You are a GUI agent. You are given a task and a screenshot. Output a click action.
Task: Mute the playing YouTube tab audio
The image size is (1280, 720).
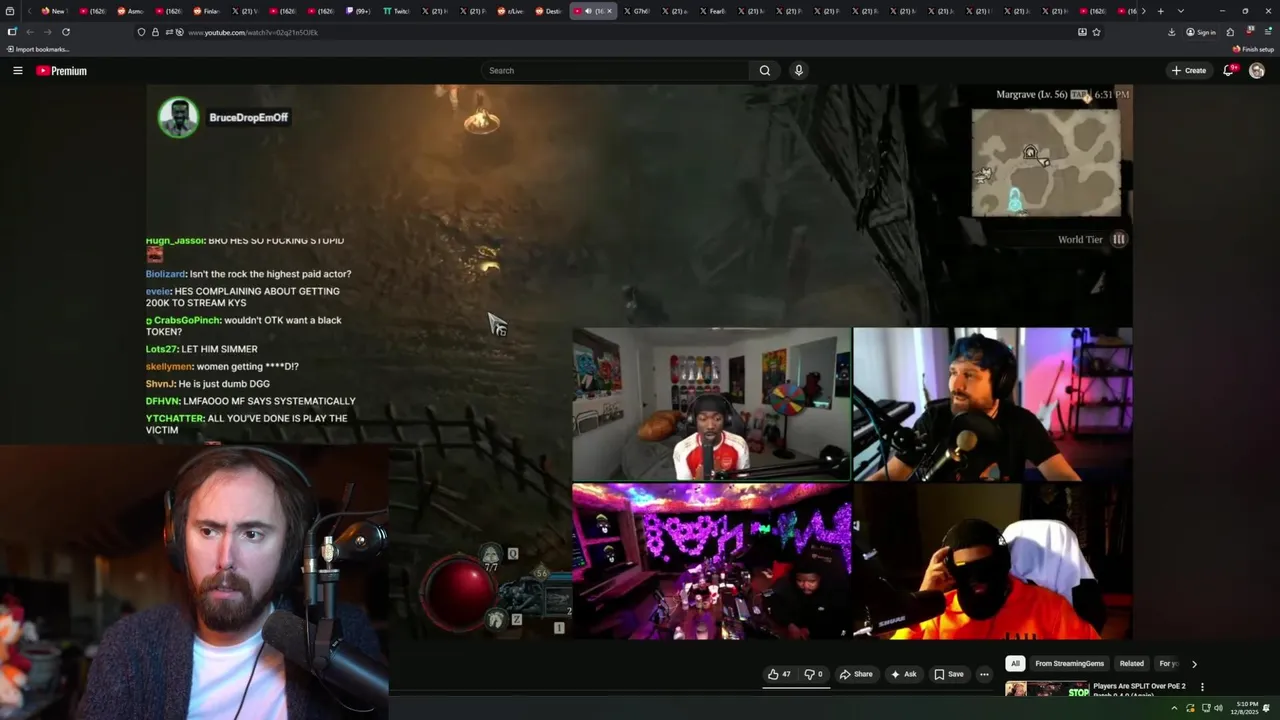click(x=588, y=11)
